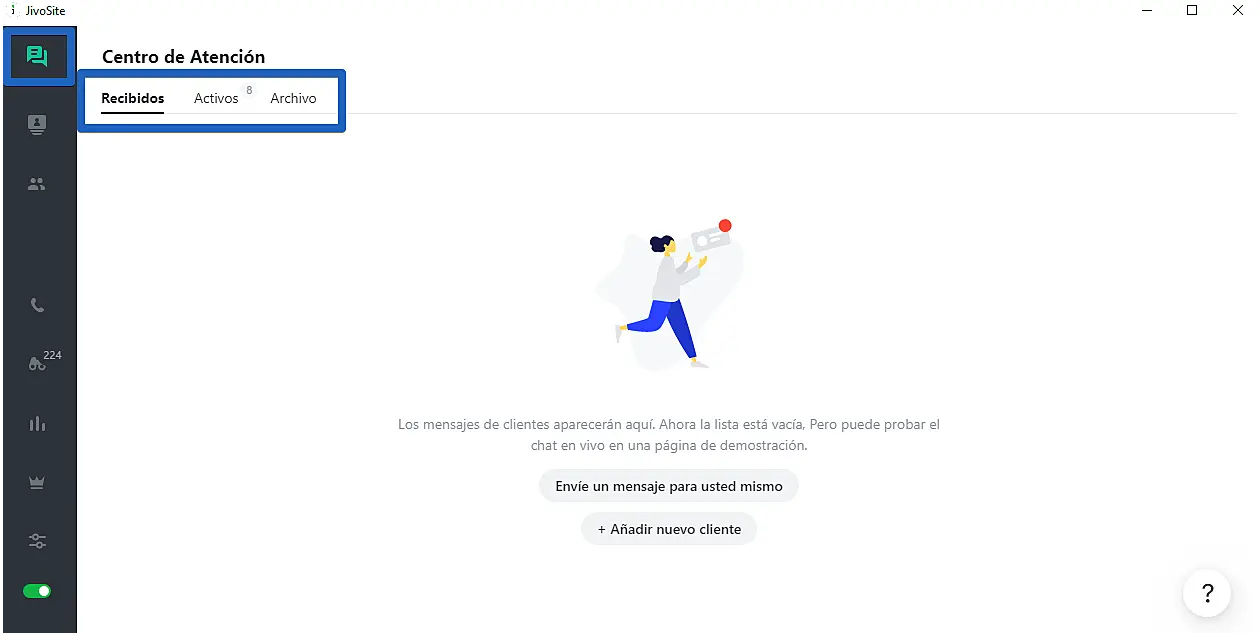Open the team members sidebar icon
This screenshot has width=1260, height=633.
37,184
